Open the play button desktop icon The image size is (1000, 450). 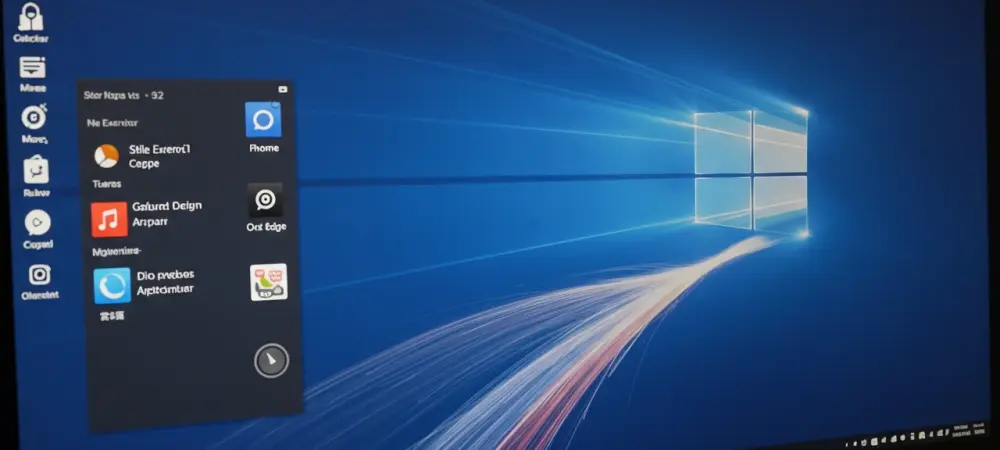coord(38,222)
